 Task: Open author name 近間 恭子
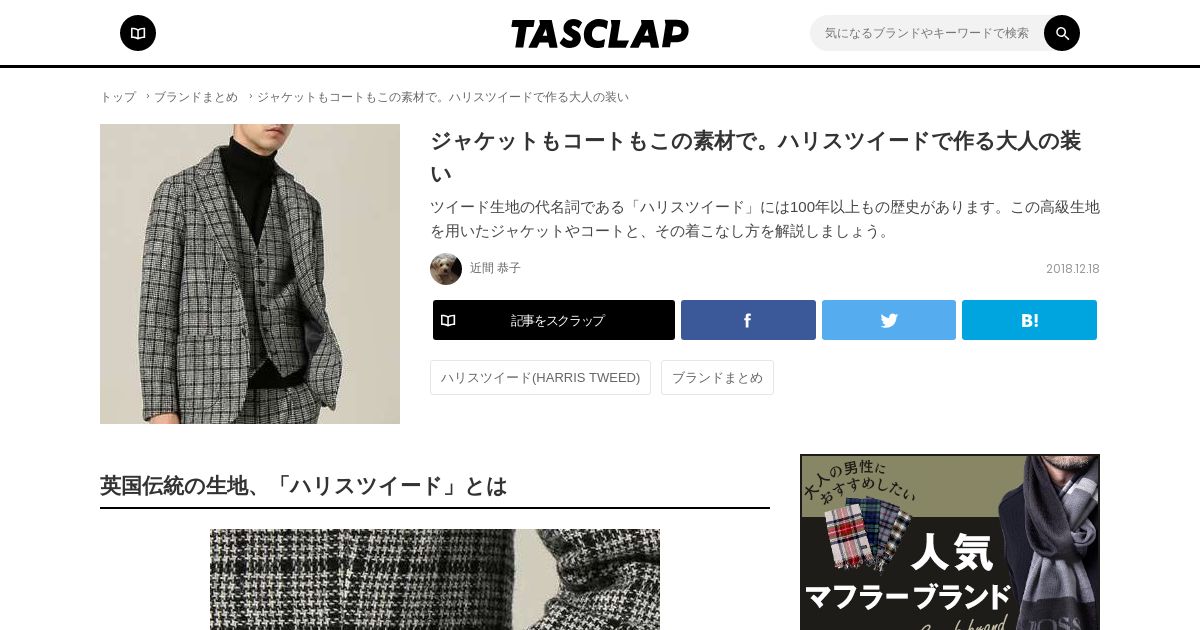point(495,268)
